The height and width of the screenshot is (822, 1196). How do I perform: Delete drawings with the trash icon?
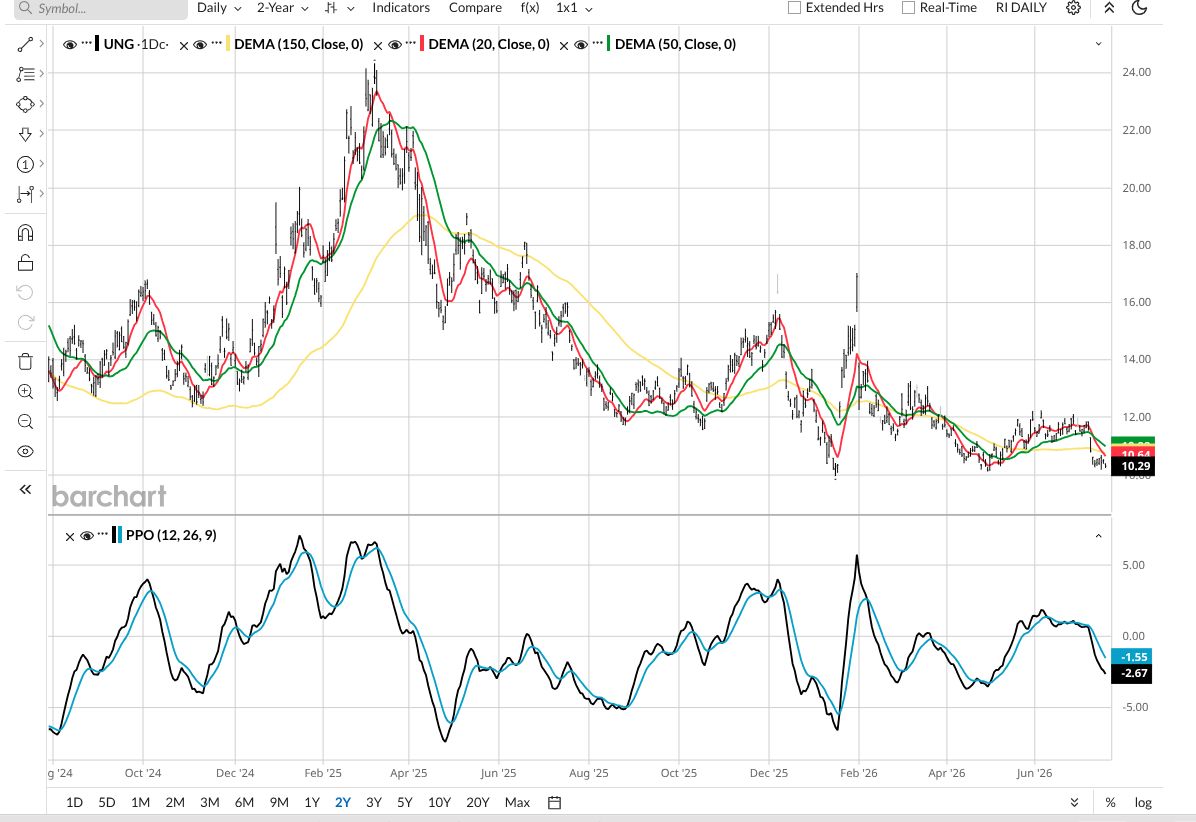point(25,361)
